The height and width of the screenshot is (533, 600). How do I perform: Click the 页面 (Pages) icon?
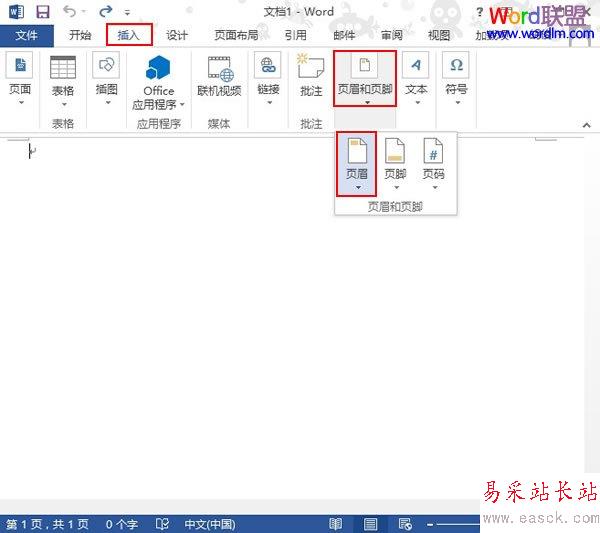(20, 65)
